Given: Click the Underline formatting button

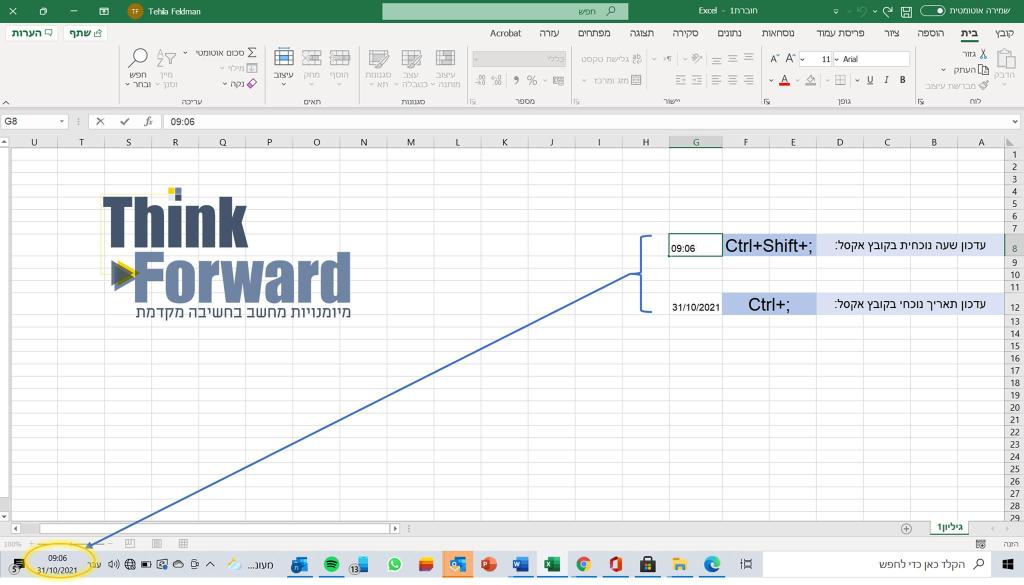Looking at the screenshot, I should 869,80.
